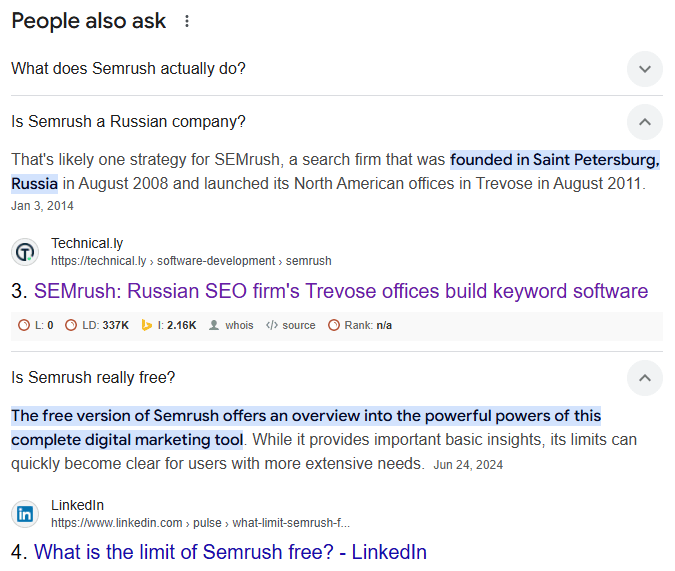Click the Technical.ly site favicon

click(x=25, y=251)
